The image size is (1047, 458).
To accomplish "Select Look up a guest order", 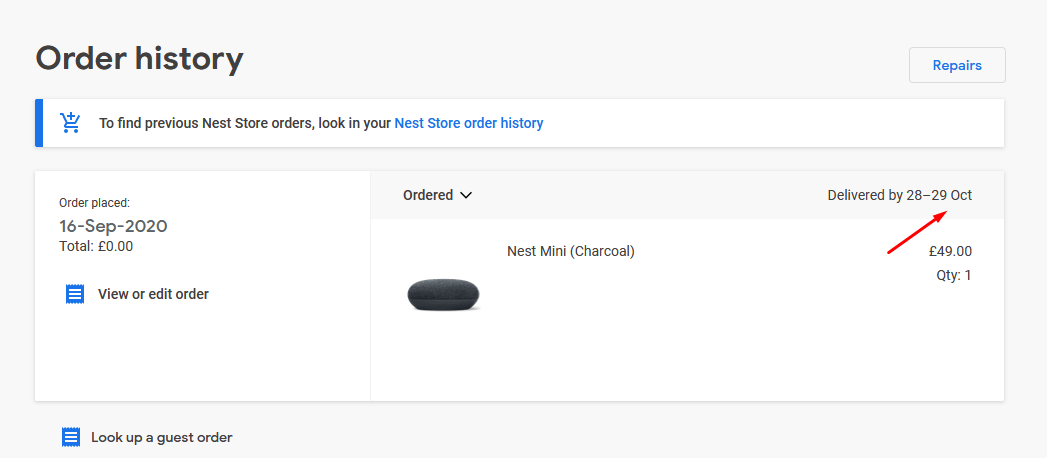I will [x=161, y=437].
